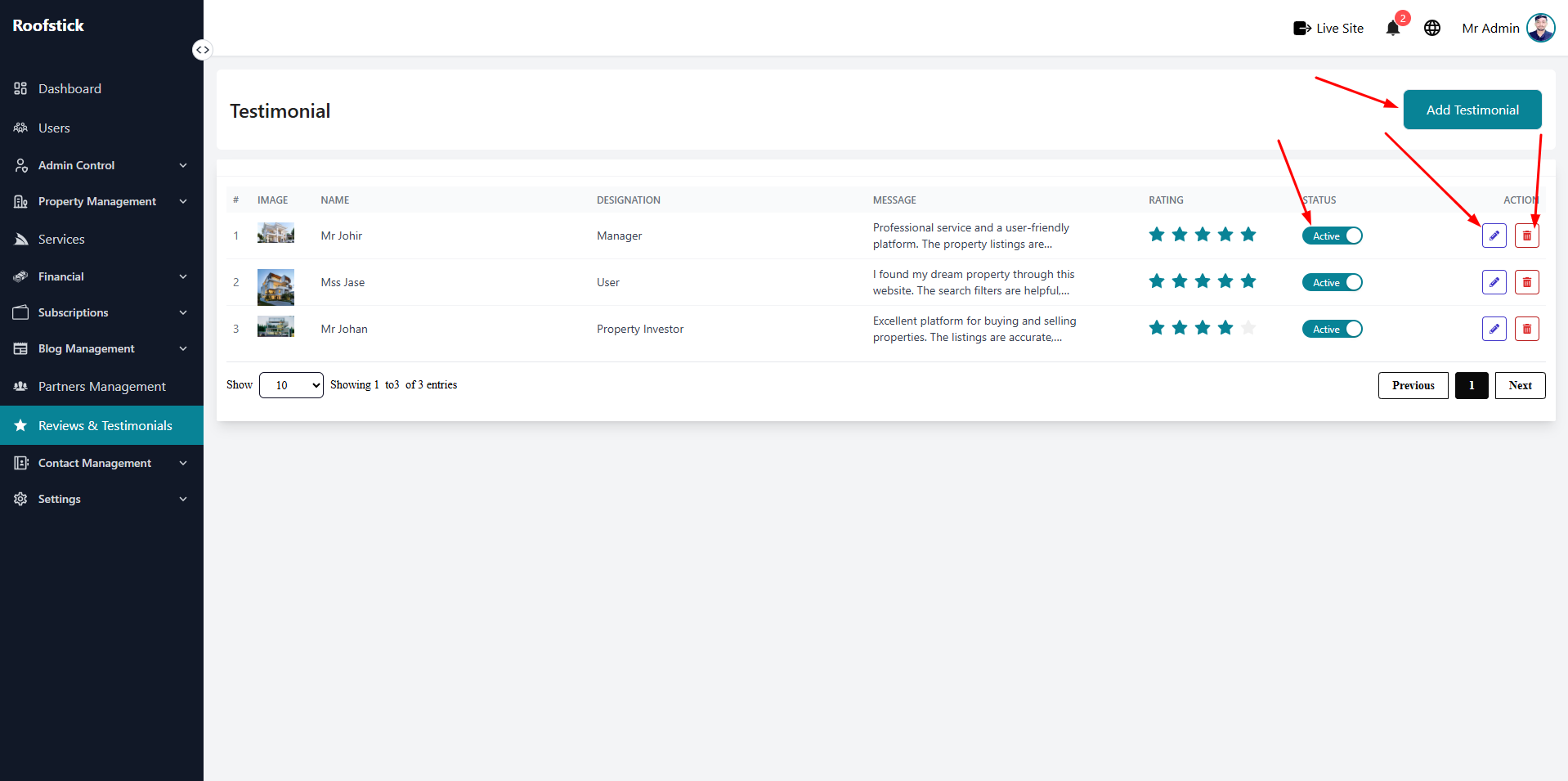This screenshot has height=781, width=1568.
Task: Delete Mr Johir's testimonial via trash icon
Action: 1526,236
